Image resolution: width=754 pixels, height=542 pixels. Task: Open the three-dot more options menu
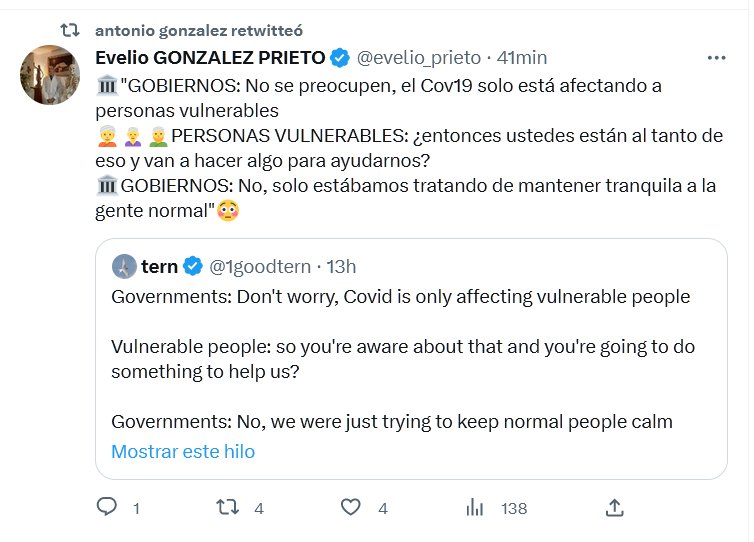tap(716, 58)
